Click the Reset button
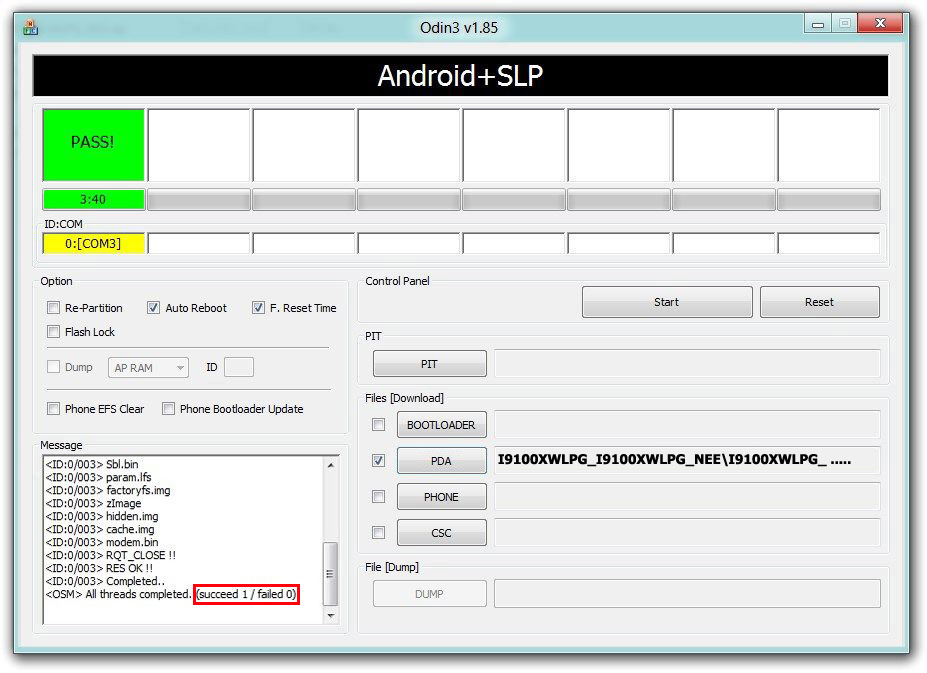The image size is (927, 673). 819,302
